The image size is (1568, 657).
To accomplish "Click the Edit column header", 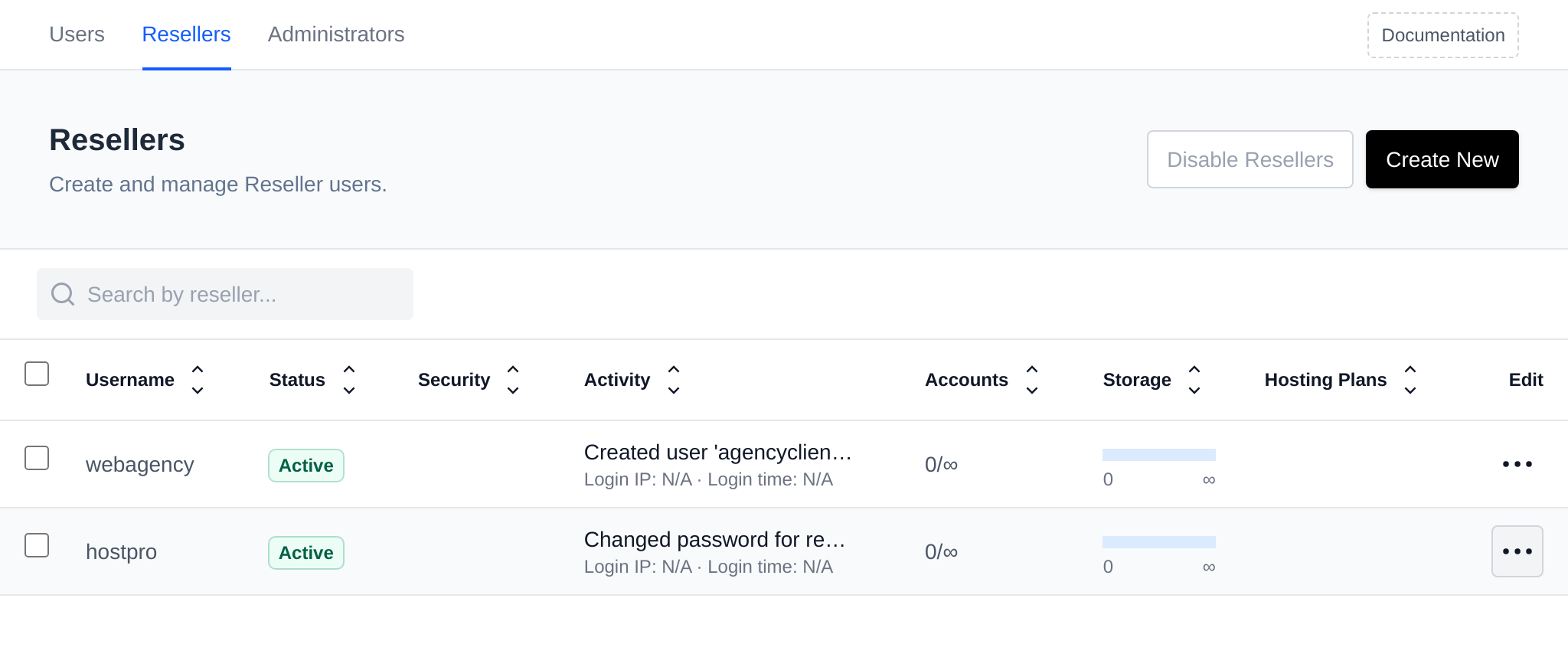I will point(1526,380).
